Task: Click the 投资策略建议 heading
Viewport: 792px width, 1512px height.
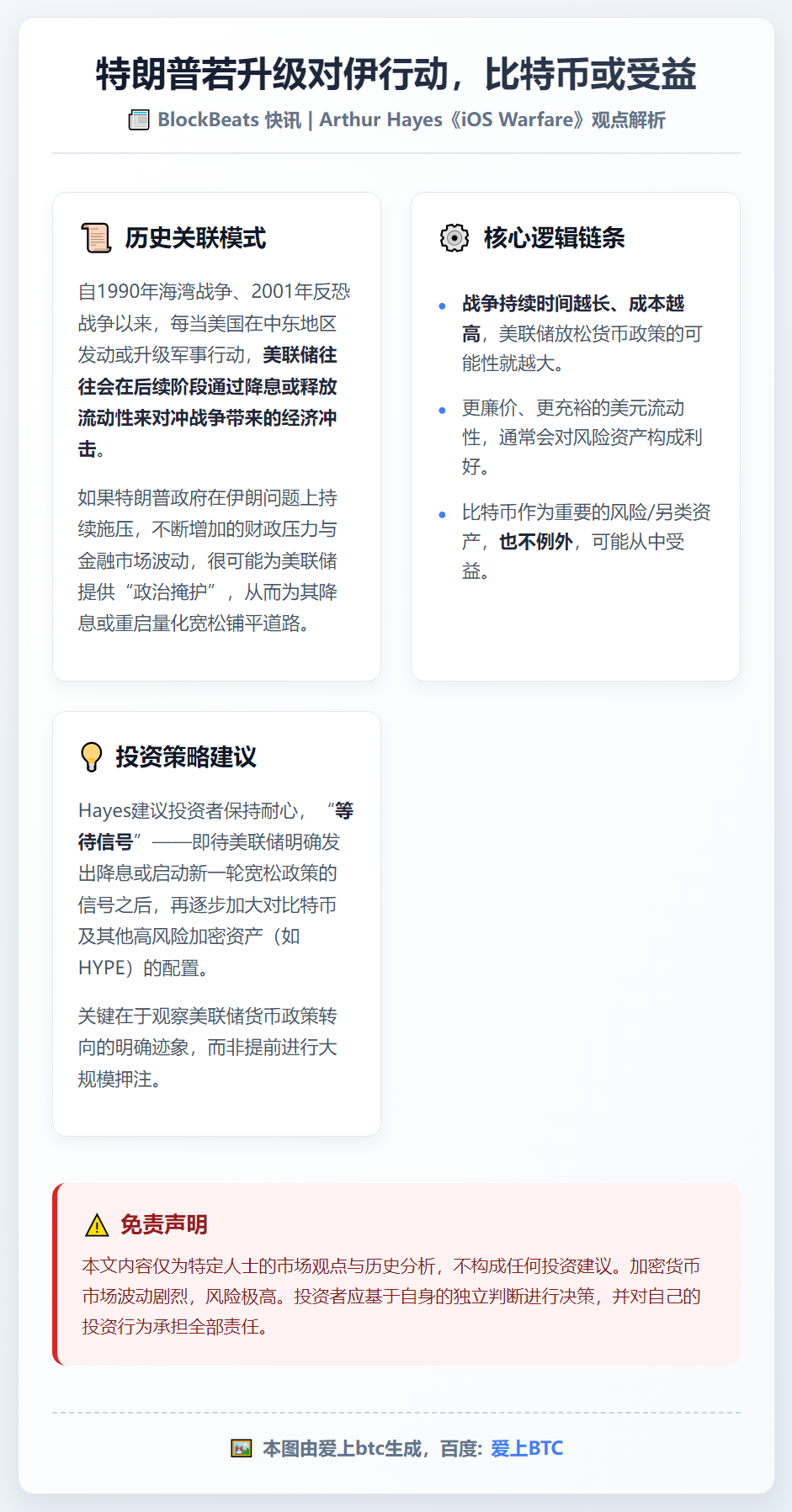Action: 186,757
